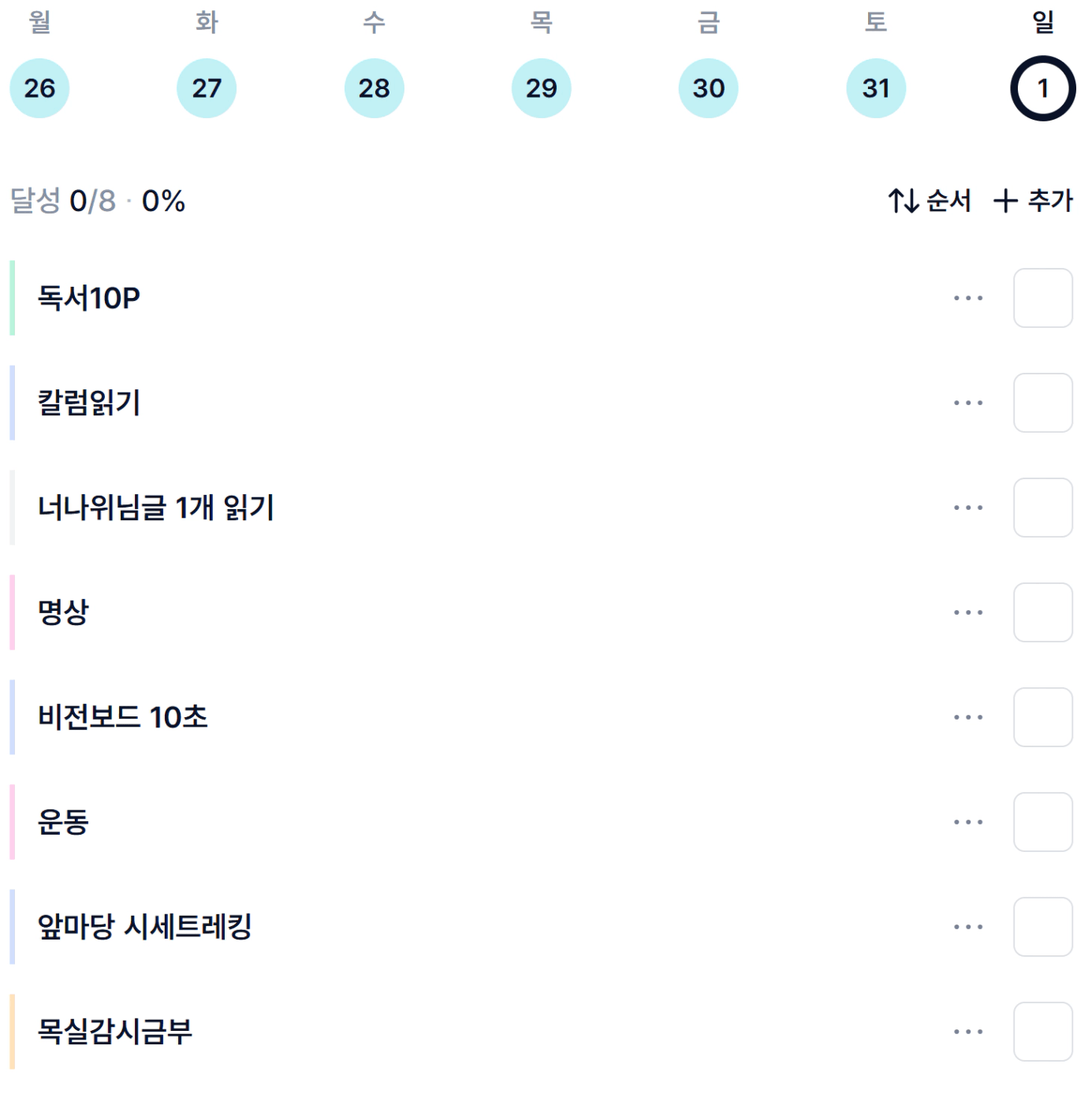The width and height of the screenshot is (1092, 1105).
Task: Check off the 독서10P habit
Action: tap(1042, 298)
